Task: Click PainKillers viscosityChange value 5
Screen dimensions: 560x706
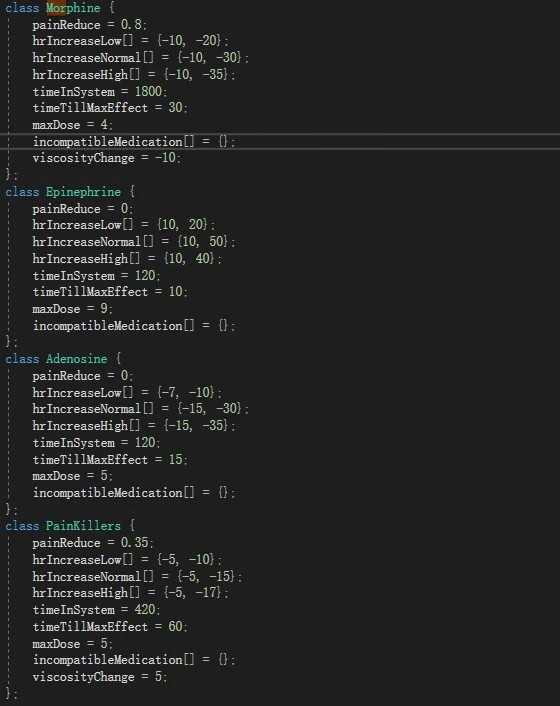Action: [158, 677]
